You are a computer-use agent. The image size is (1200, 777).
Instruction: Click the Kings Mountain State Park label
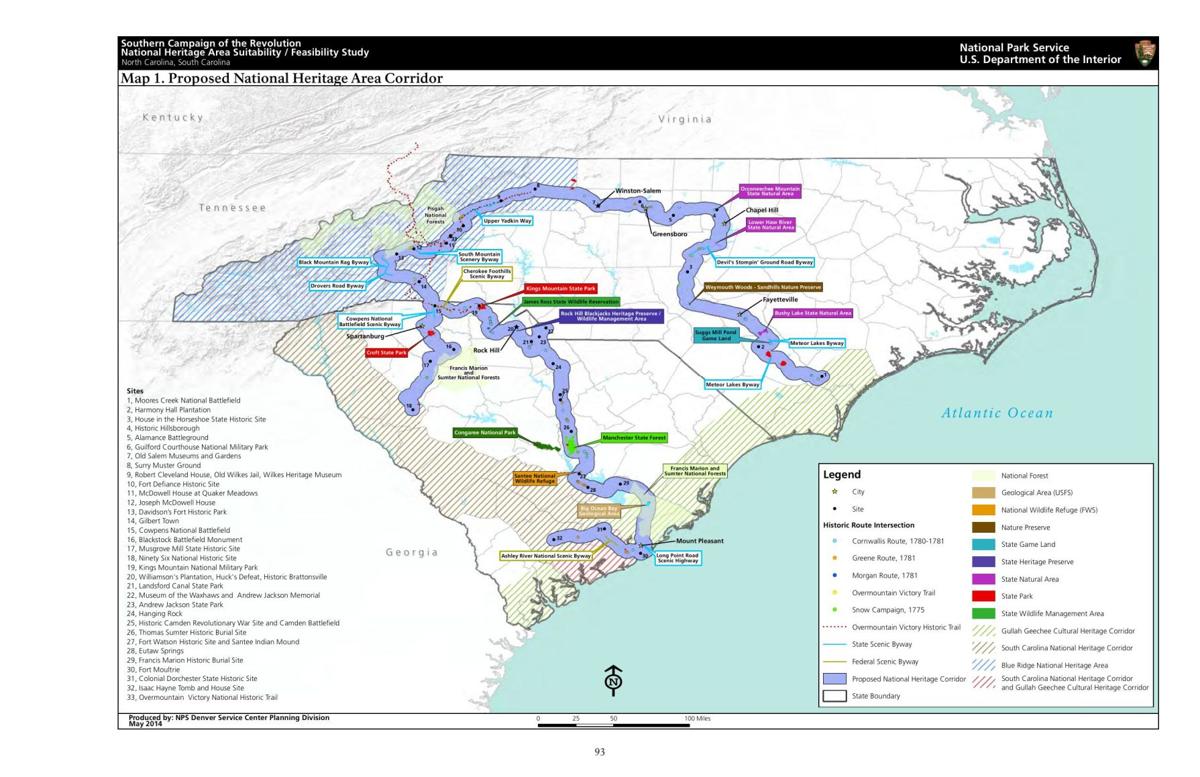tap(560, 288)
